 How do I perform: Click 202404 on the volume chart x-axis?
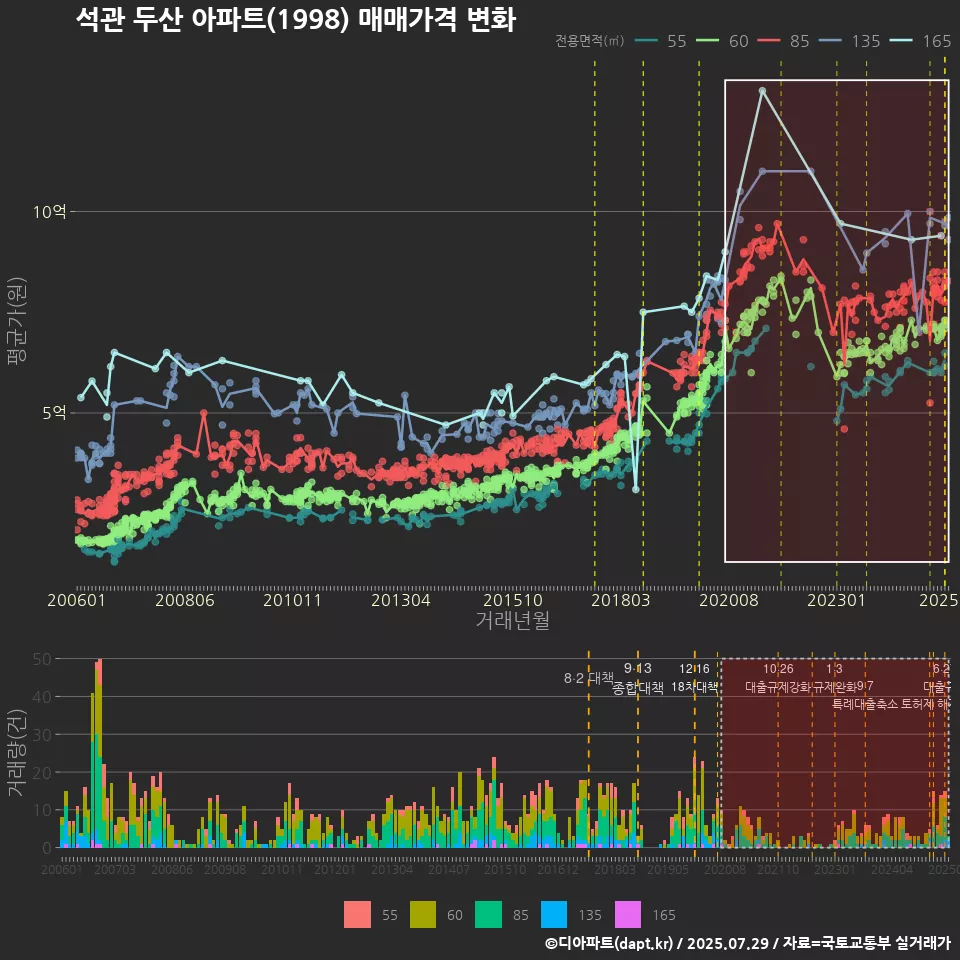(892, 869)
